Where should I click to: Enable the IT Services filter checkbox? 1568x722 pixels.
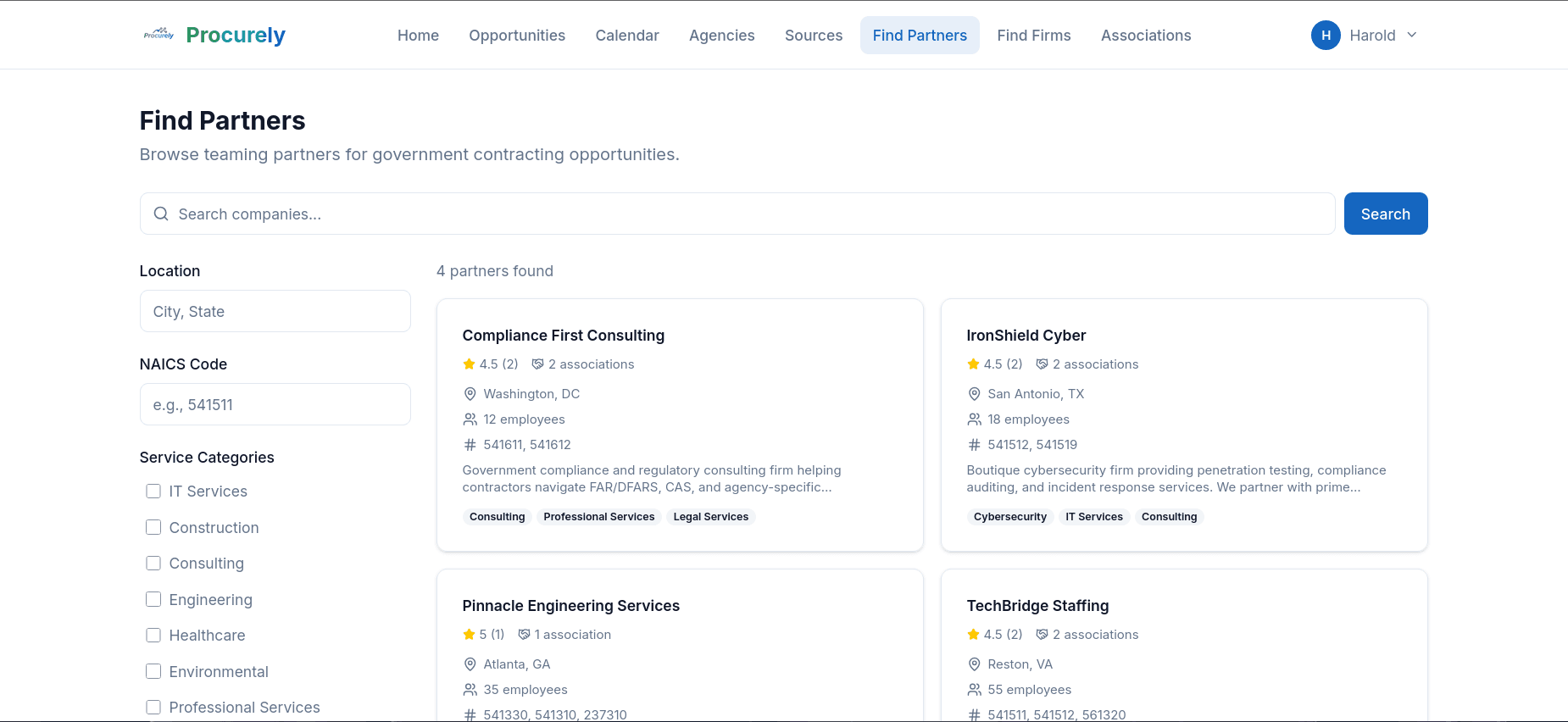(x=153, y=491)
